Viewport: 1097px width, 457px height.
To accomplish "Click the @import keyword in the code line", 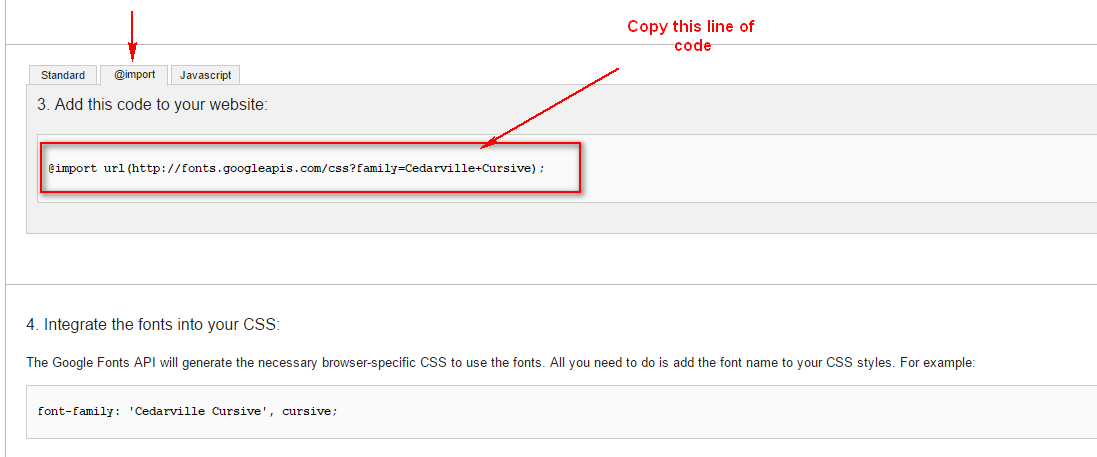I will [x=72, y=168].
